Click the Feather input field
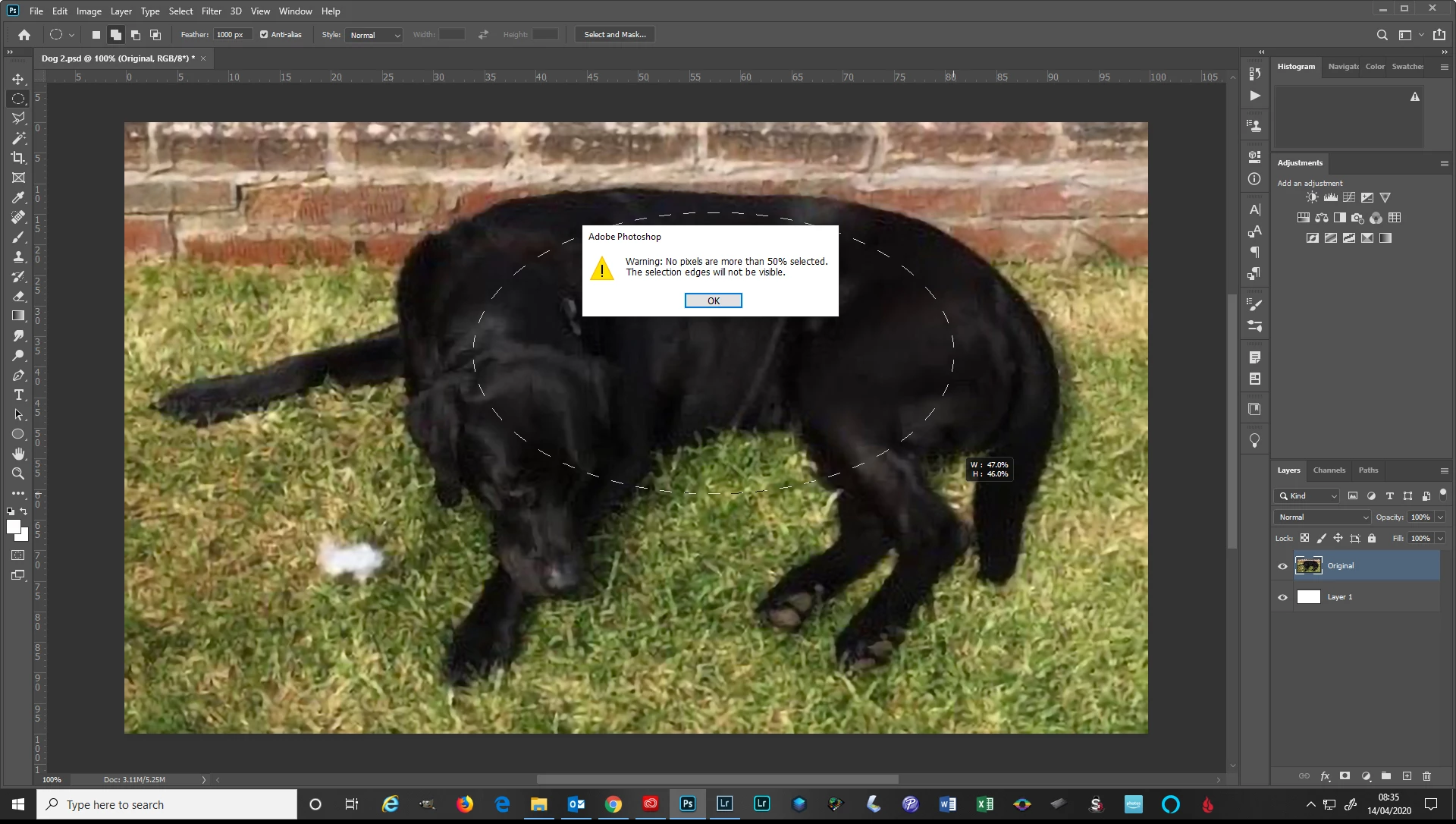1456x824 pixels. coord(231,35)
